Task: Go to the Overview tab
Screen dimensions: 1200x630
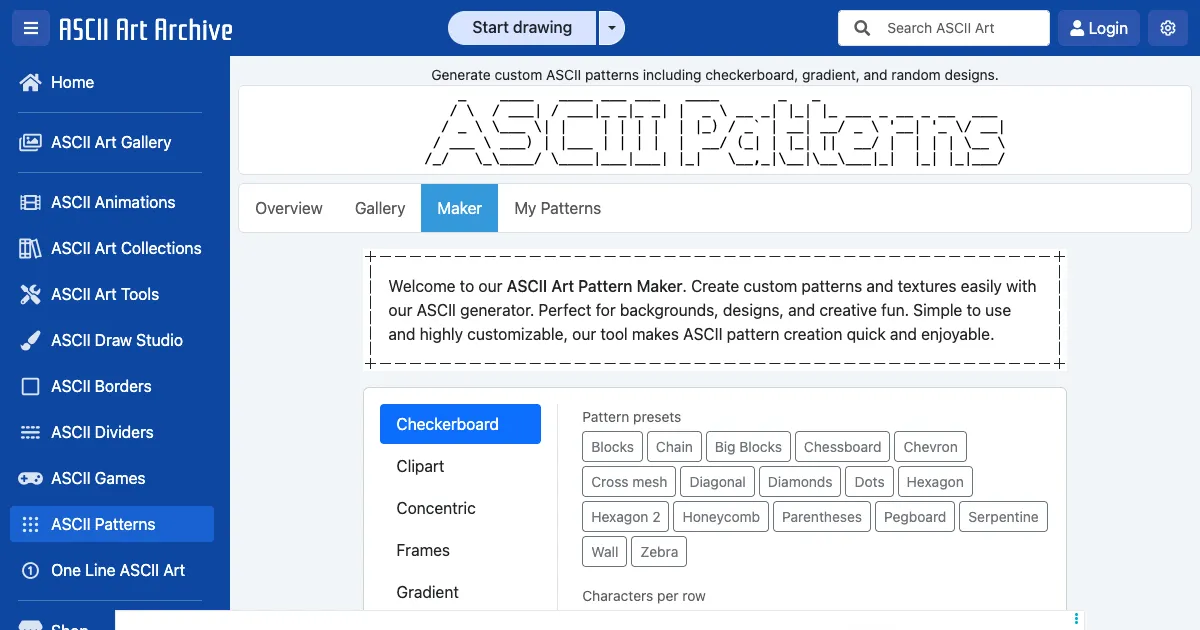Action: tap(289, 208)
